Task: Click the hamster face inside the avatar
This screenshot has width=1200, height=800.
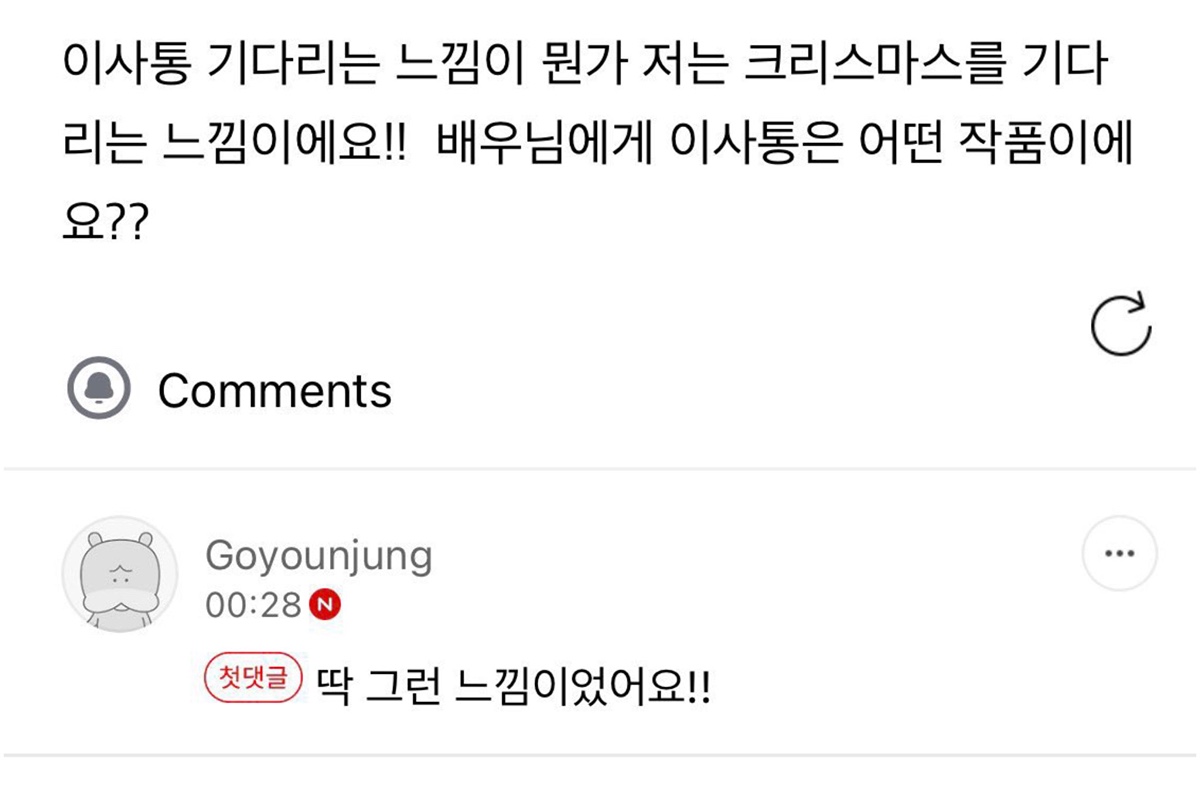Action: point(120,571)
